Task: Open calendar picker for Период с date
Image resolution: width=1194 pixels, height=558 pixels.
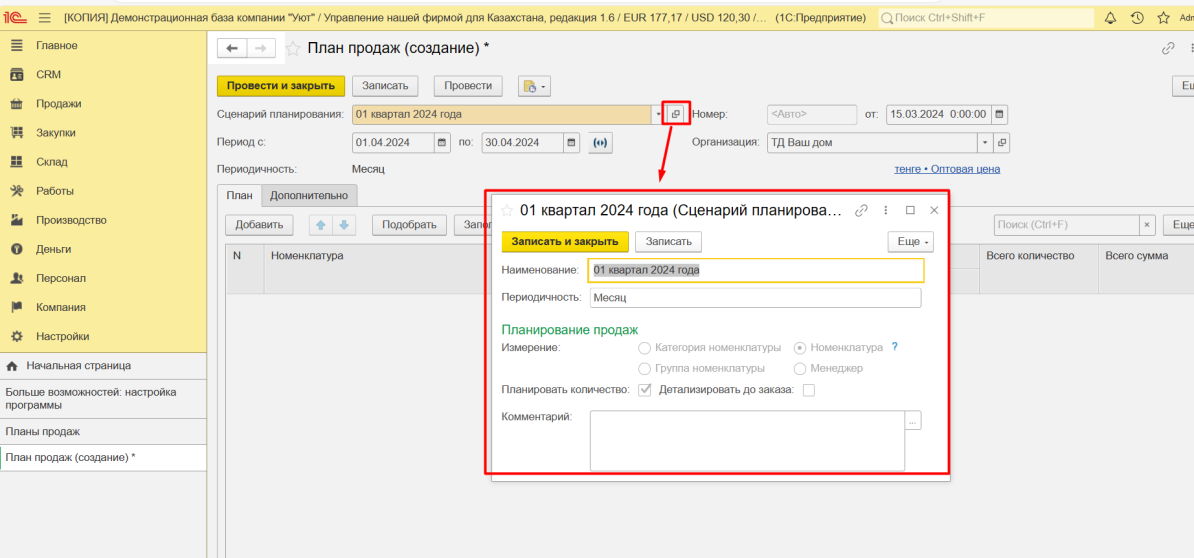Action: [442, 143]
